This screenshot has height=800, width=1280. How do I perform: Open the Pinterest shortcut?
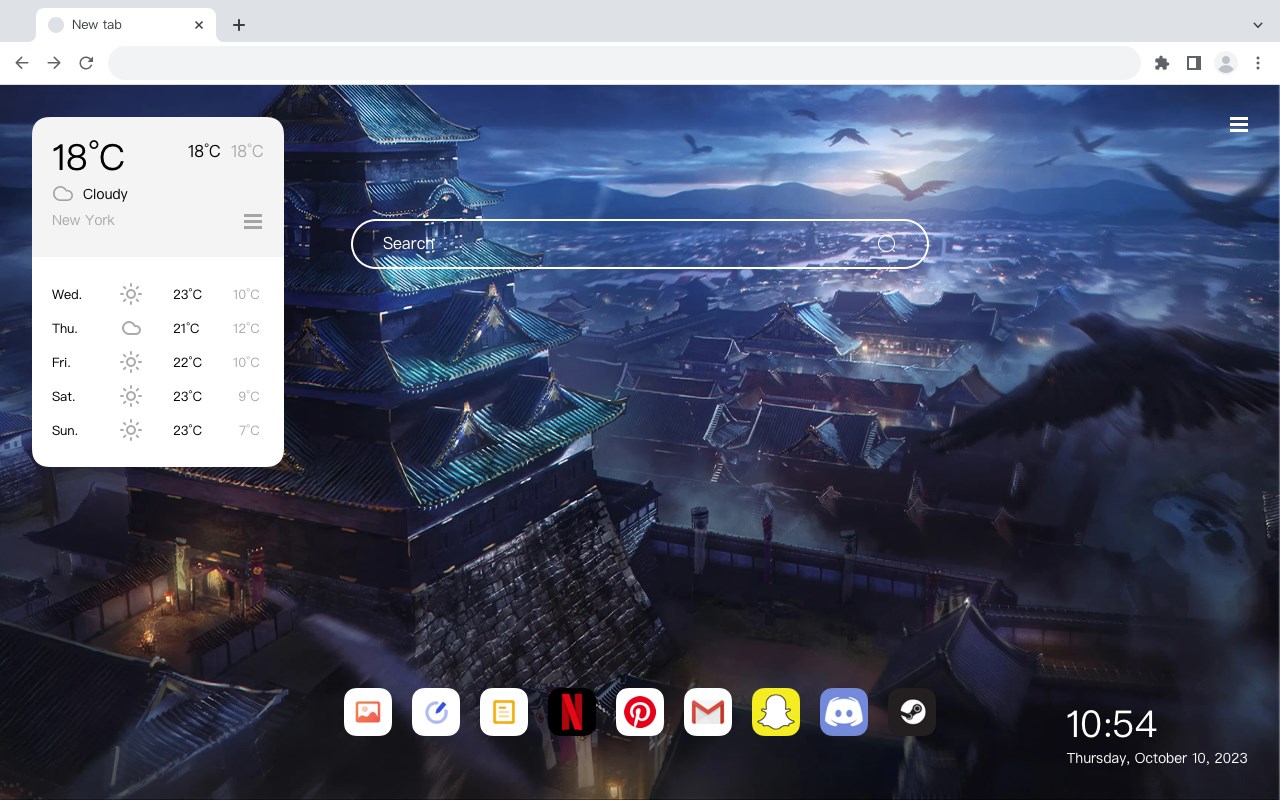640,712
